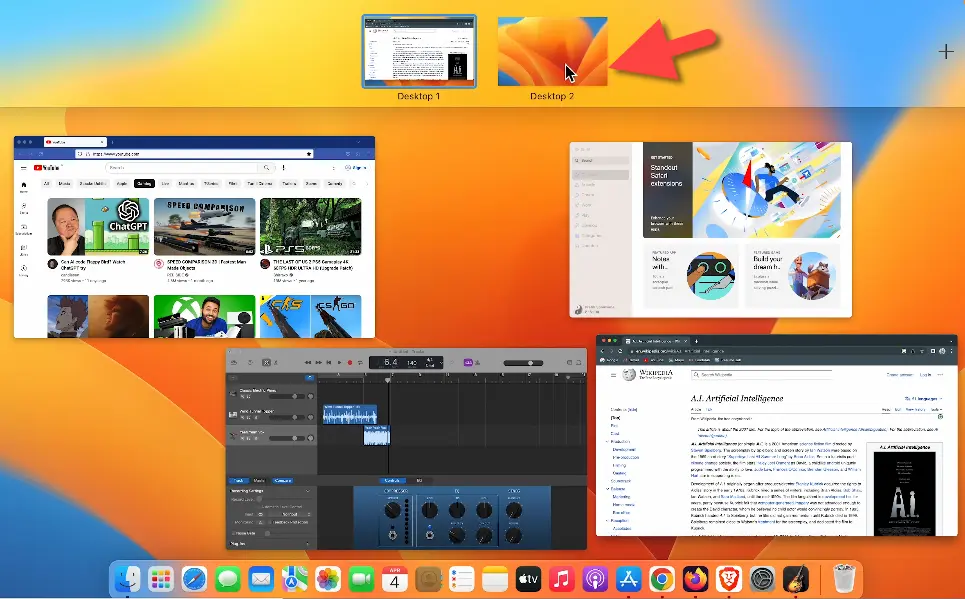Toggle the Smart Controls button in GarageBand toolbar
The height and width of the screenshot is (599, 965).
pos(266,363)
